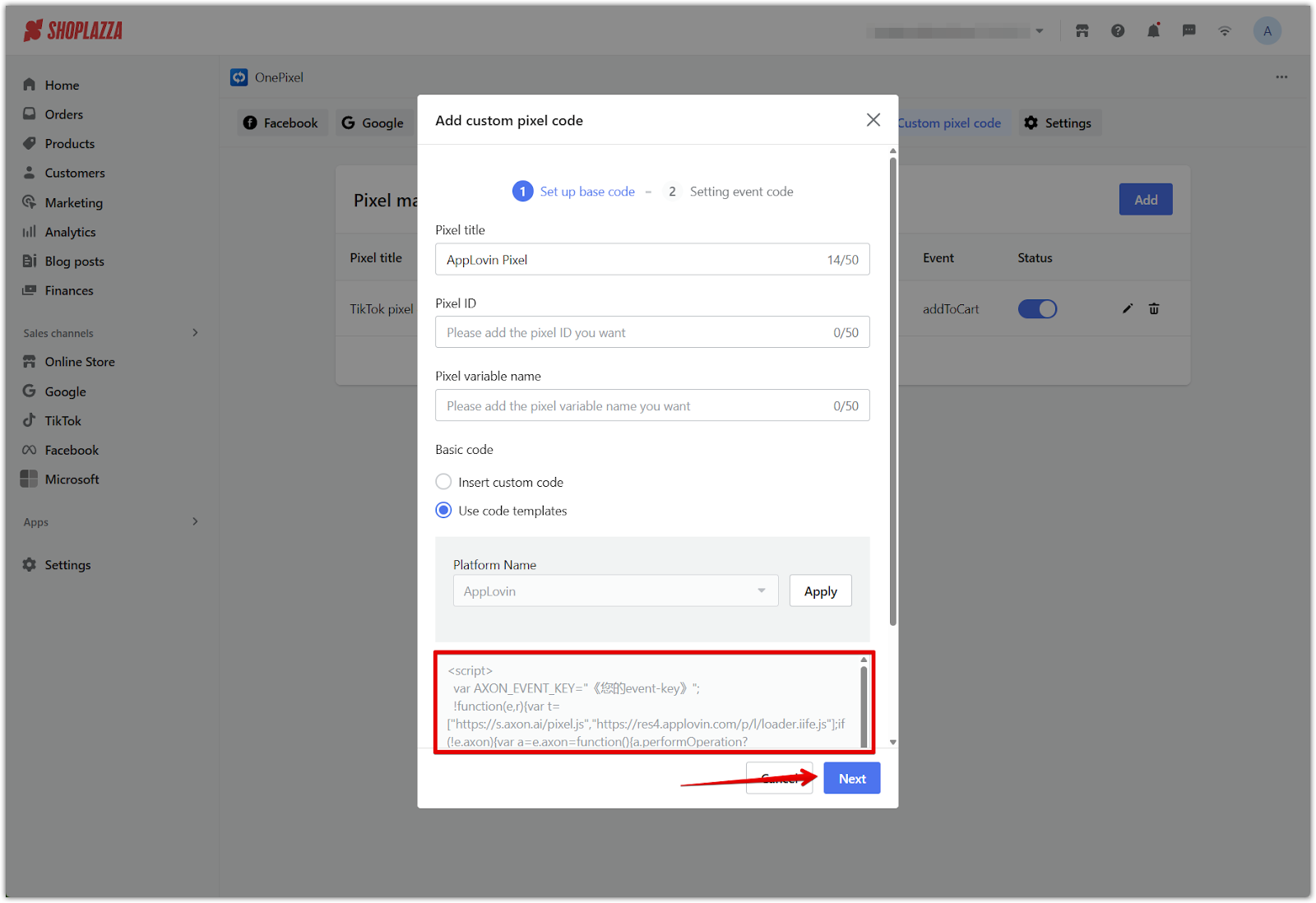The width and height of the screenshot is (1316, 903).
Task: Open the account avatar menu
Action: 1267,31
